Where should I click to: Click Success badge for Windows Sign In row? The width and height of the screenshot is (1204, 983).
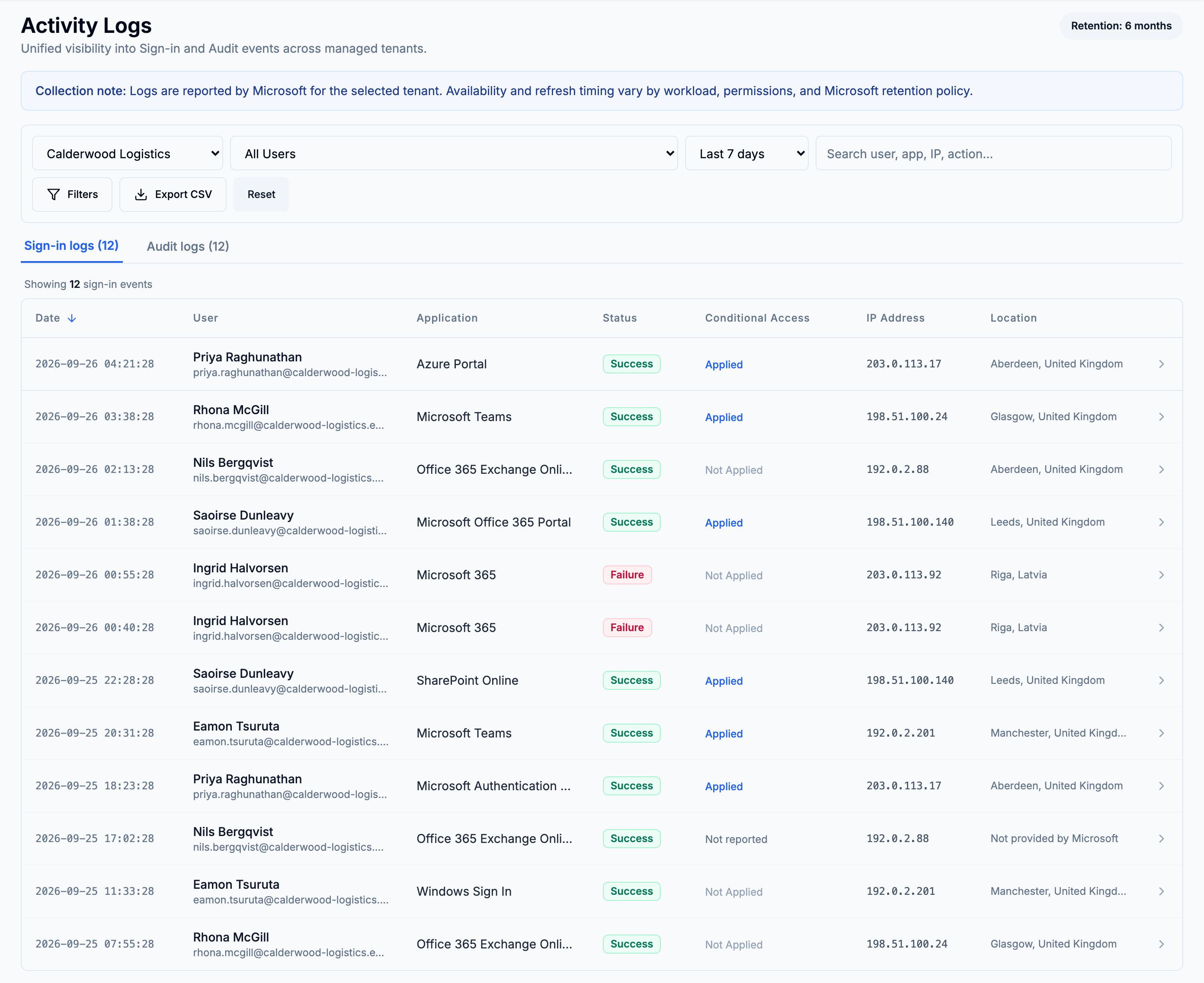[x=632, y=891]
